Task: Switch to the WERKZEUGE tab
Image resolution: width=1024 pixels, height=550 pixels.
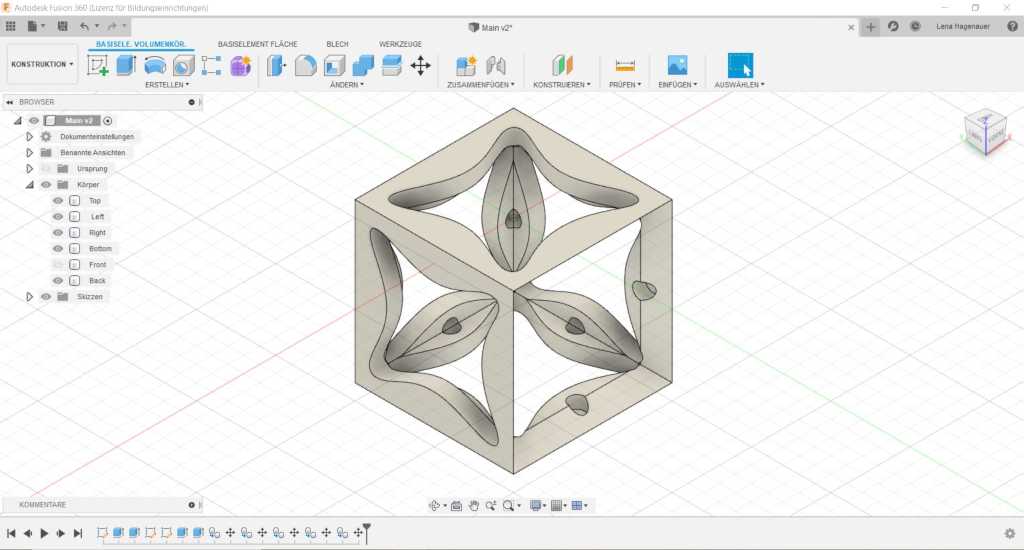Action: click(400, 44)
